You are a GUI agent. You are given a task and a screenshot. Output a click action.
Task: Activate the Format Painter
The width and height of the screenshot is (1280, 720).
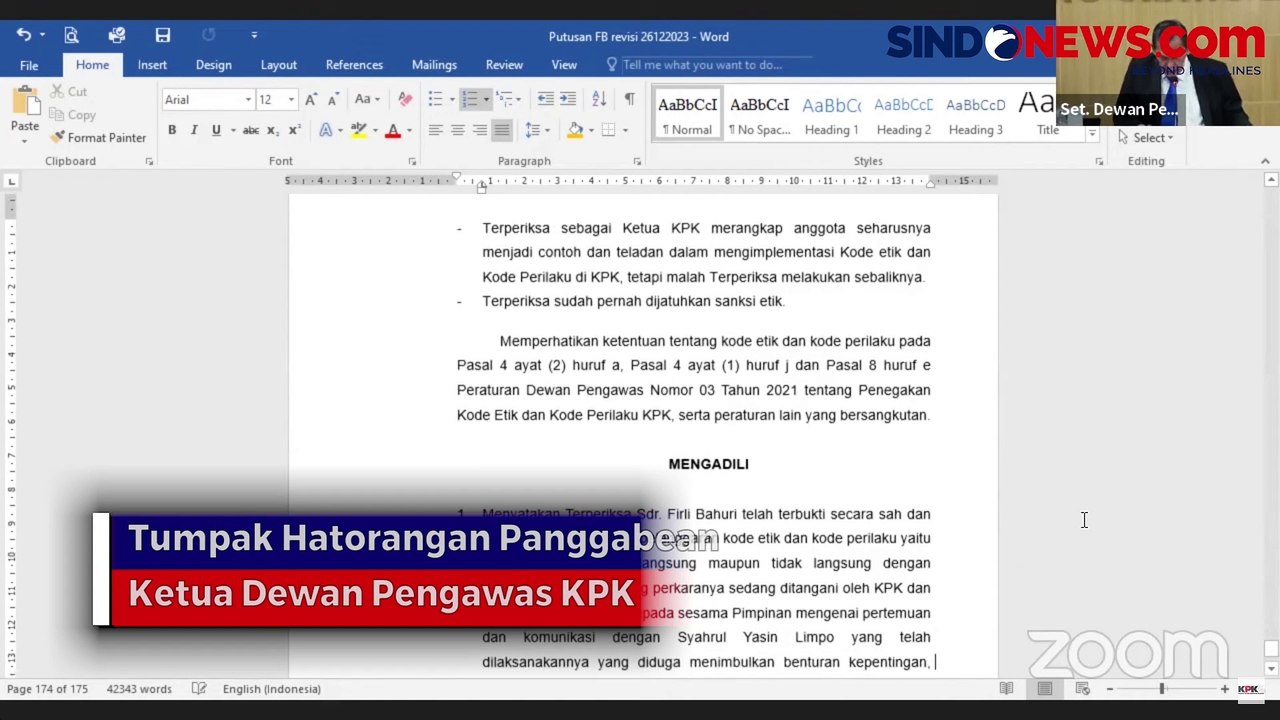pyautogui.click(x=98, y=137)
